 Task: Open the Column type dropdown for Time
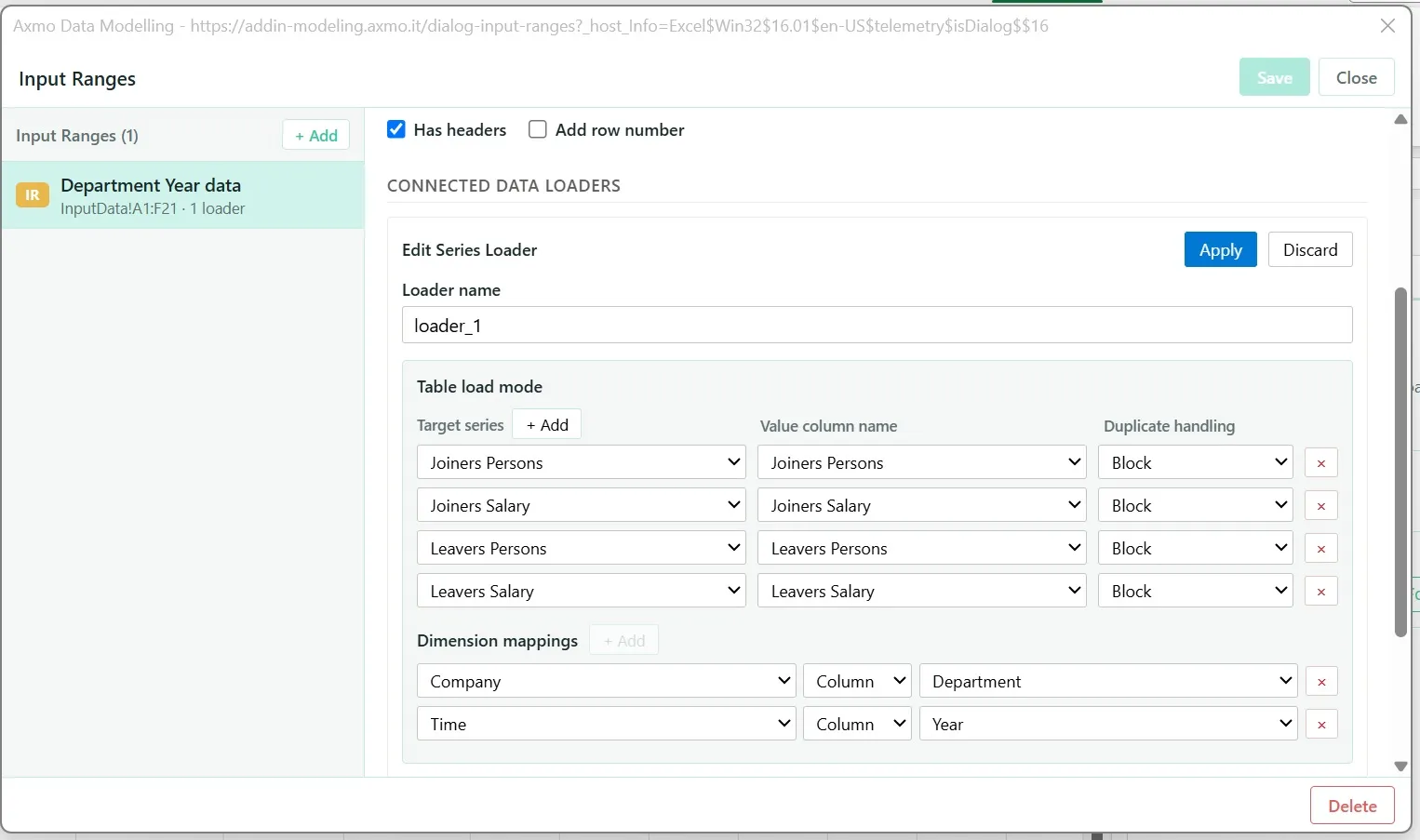coord(858,724)
